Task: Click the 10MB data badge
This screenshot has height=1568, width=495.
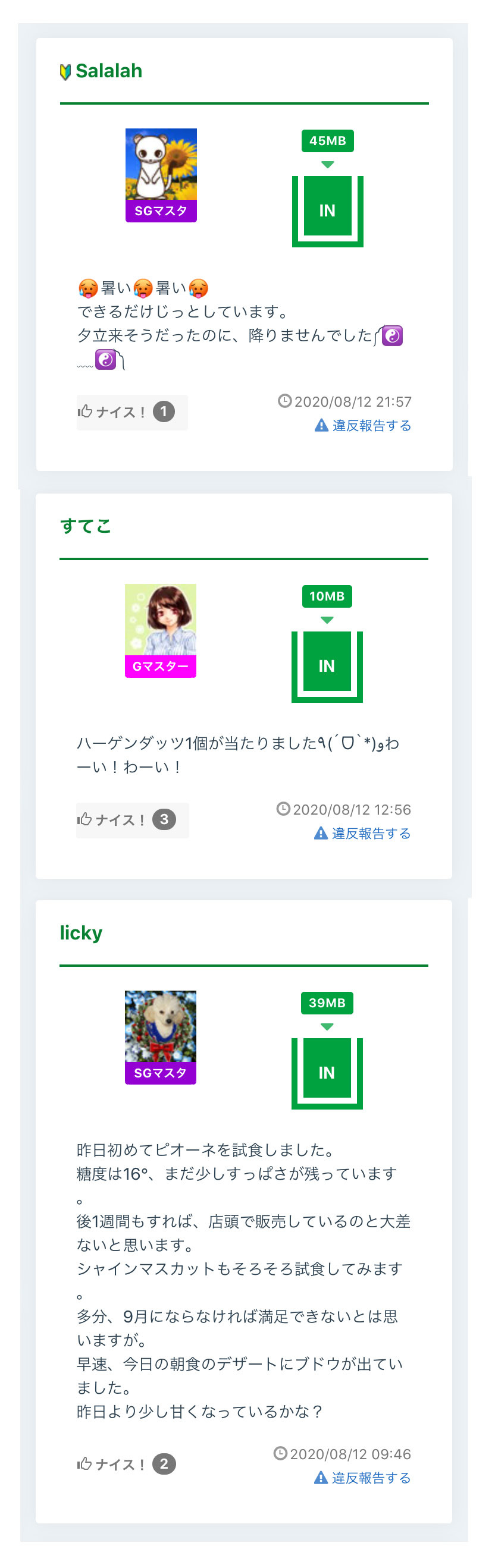Action: [x=327, y=596]
